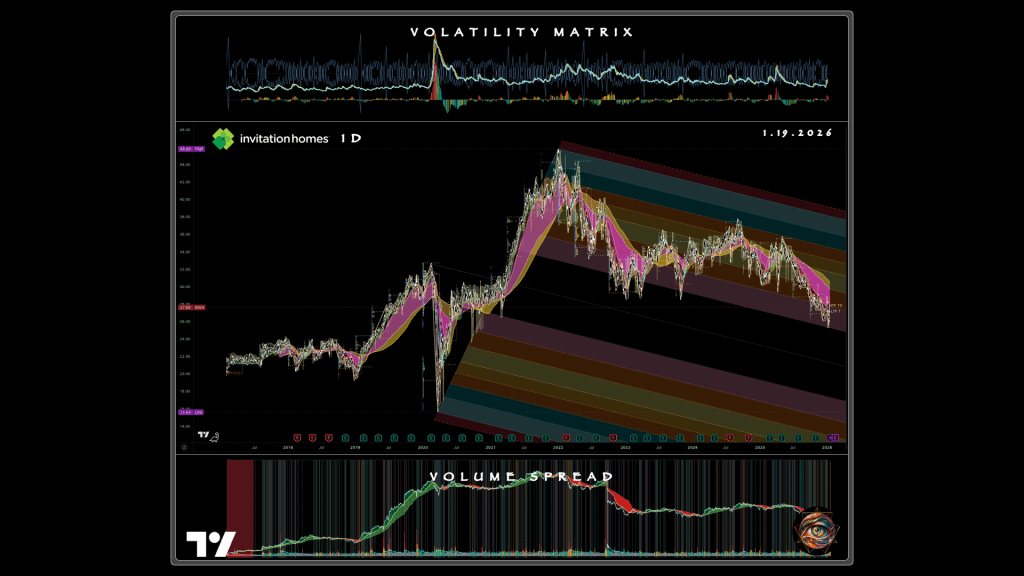Click the 2020 year label on time axis

[x=421, y=448]
